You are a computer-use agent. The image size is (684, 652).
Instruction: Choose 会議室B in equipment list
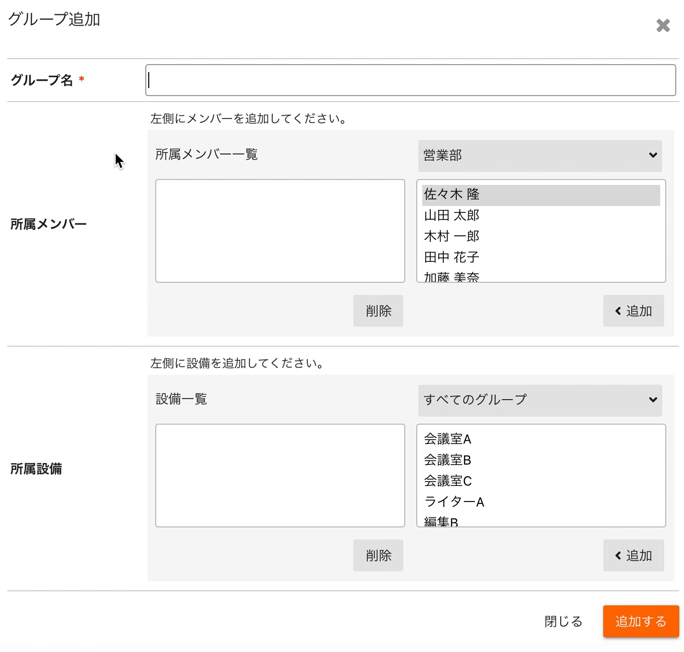tap(448, 460)
